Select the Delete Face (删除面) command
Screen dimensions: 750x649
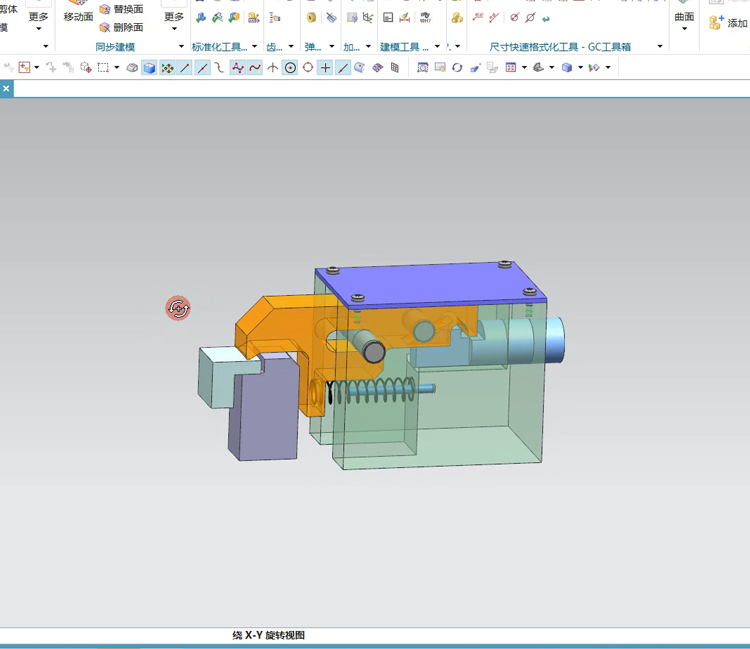(120, 27)
